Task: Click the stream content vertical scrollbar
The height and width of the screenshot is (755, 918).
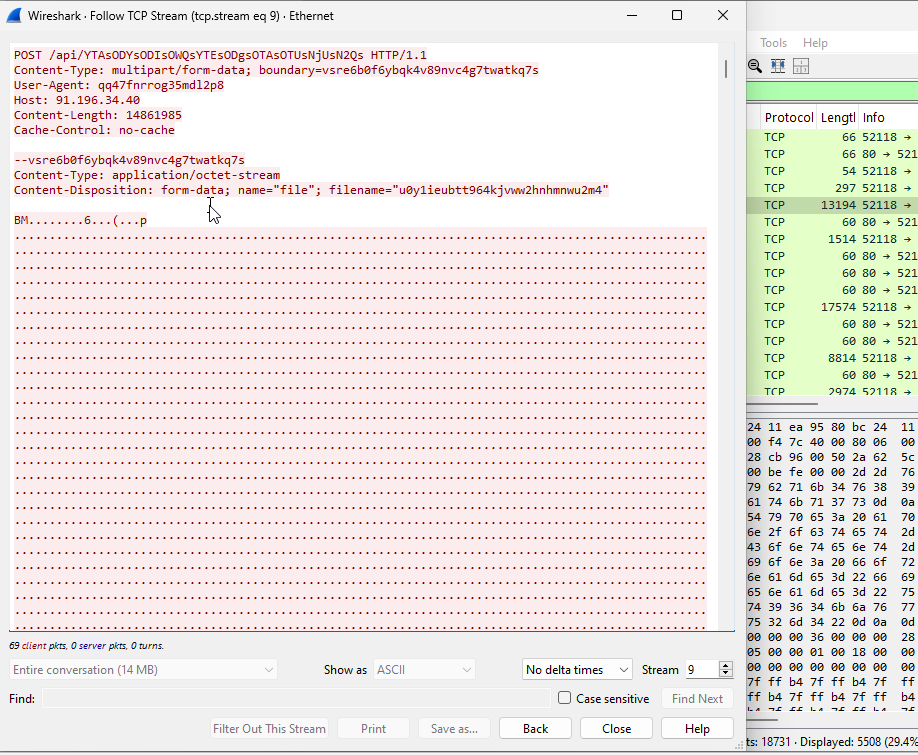Action: pyautogui.click(x=726, y=300)
